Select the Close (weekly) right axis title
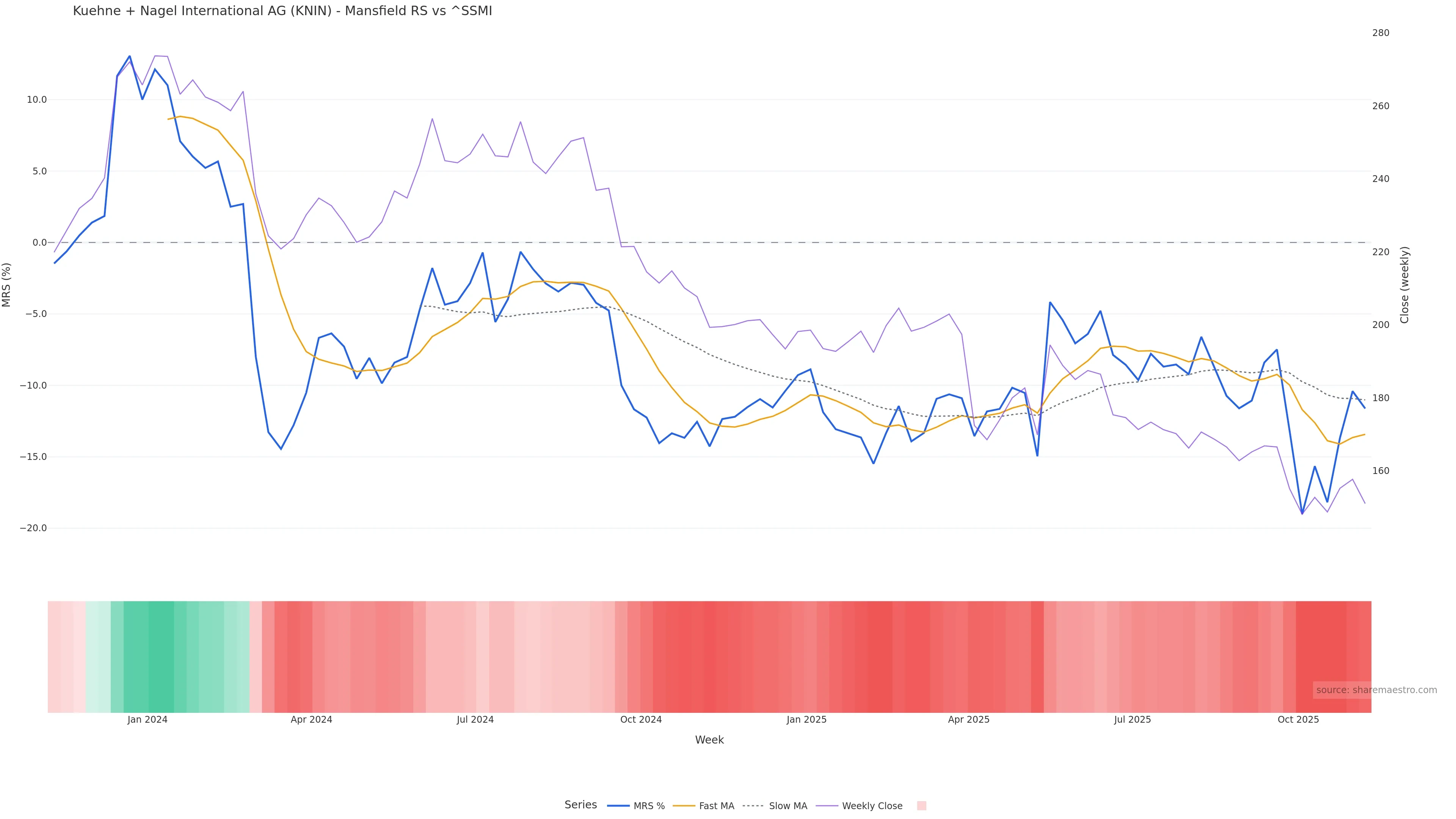The image size is (1456, 819). [1404, 285]
